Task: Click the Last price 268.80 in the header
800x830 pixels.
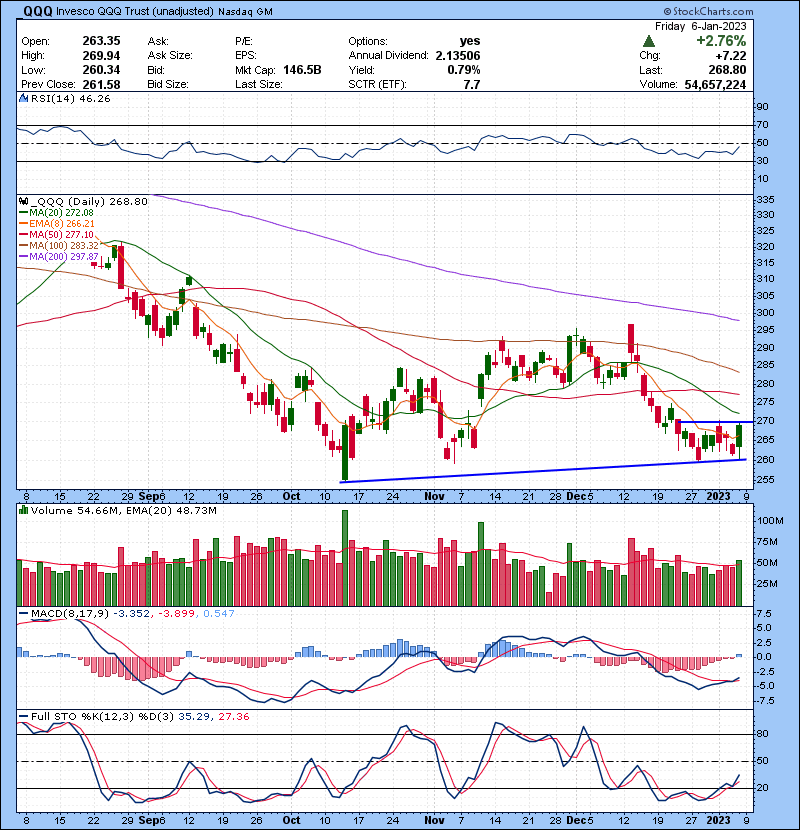Action: pos(727,70)
